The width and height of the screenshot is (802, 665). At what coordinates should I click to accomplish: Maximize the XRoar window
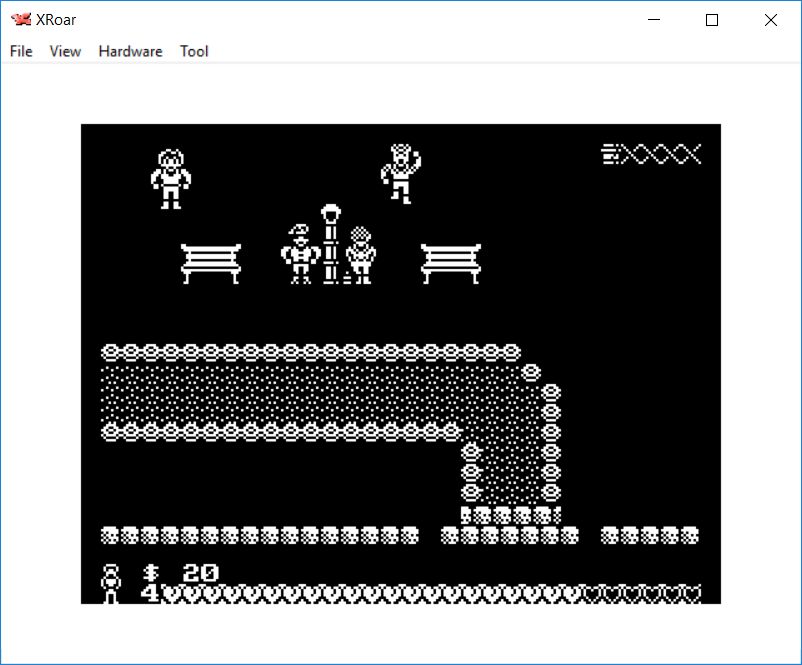point(712,20)
